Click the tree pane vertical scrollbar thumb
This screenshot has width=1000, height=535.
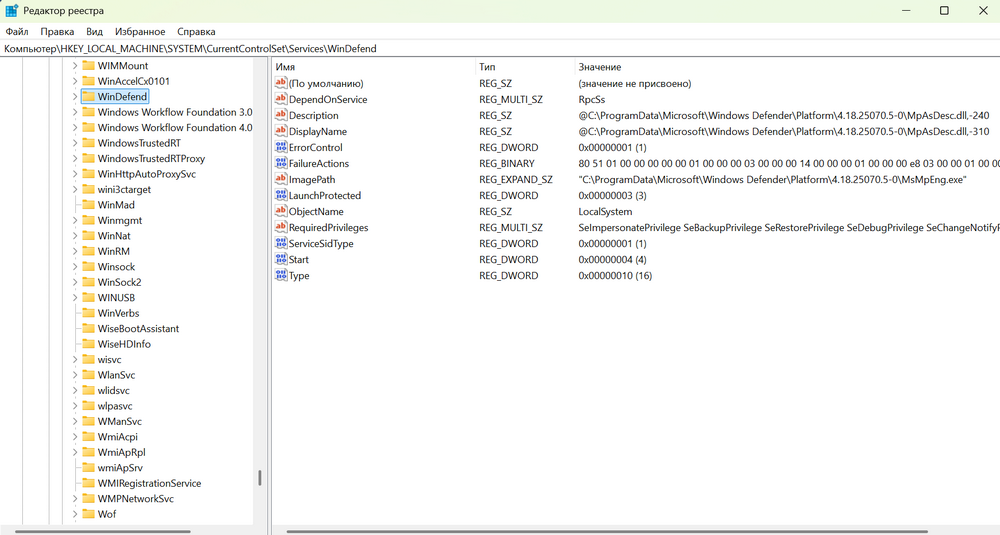click(260, 478)
